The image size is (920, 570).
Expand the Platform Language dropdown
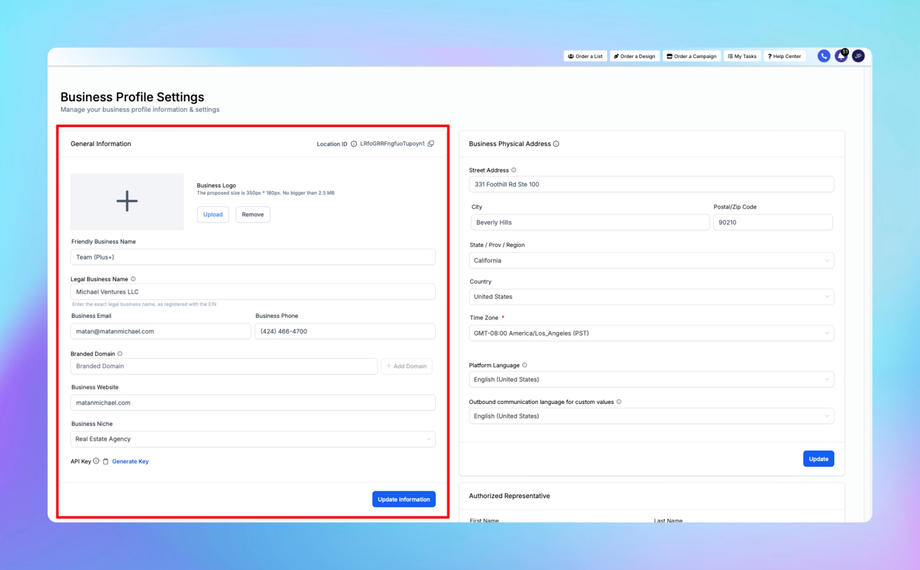click(651, 380)
